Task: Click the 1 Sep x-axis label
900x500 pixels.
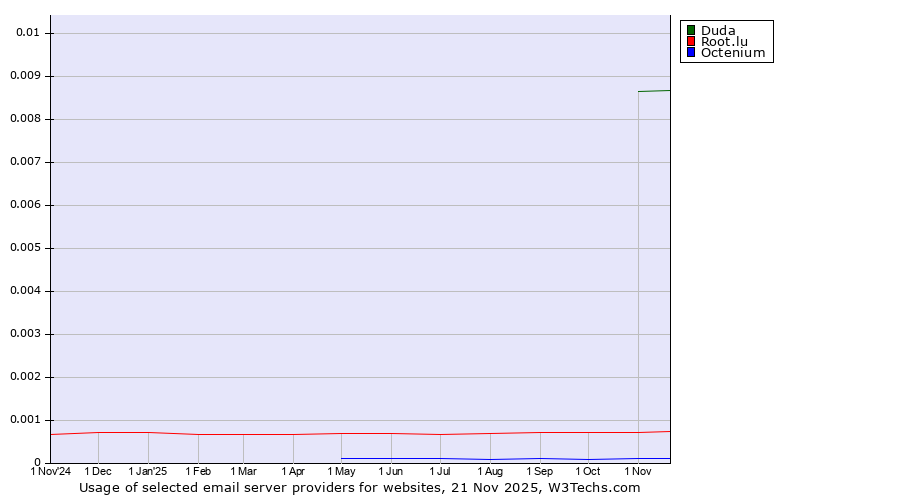Action: click(540, 471)
